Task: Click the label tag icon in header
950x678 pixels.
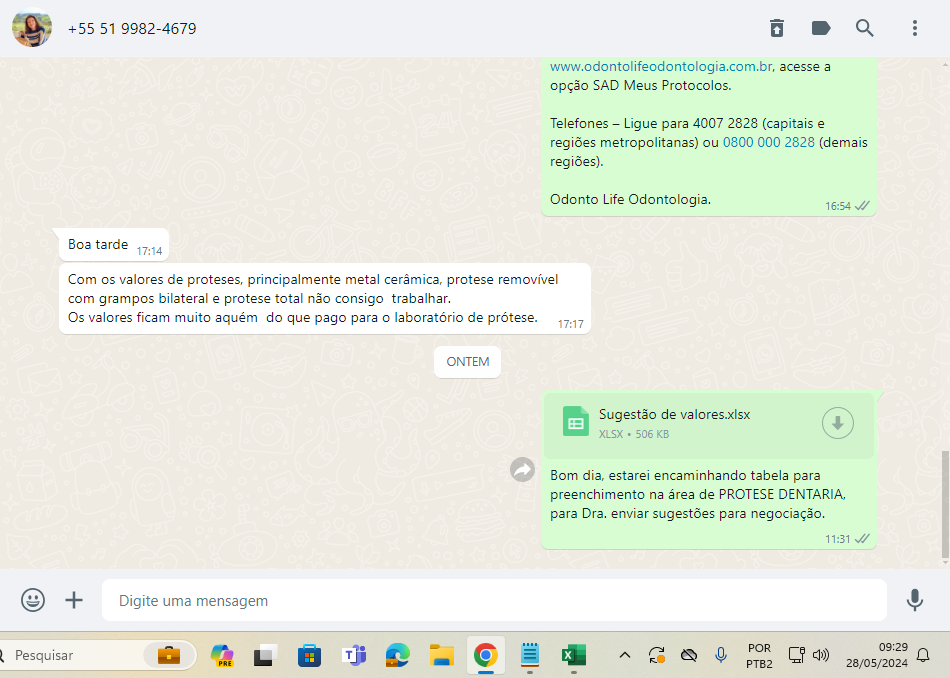Action: [821, 28]
